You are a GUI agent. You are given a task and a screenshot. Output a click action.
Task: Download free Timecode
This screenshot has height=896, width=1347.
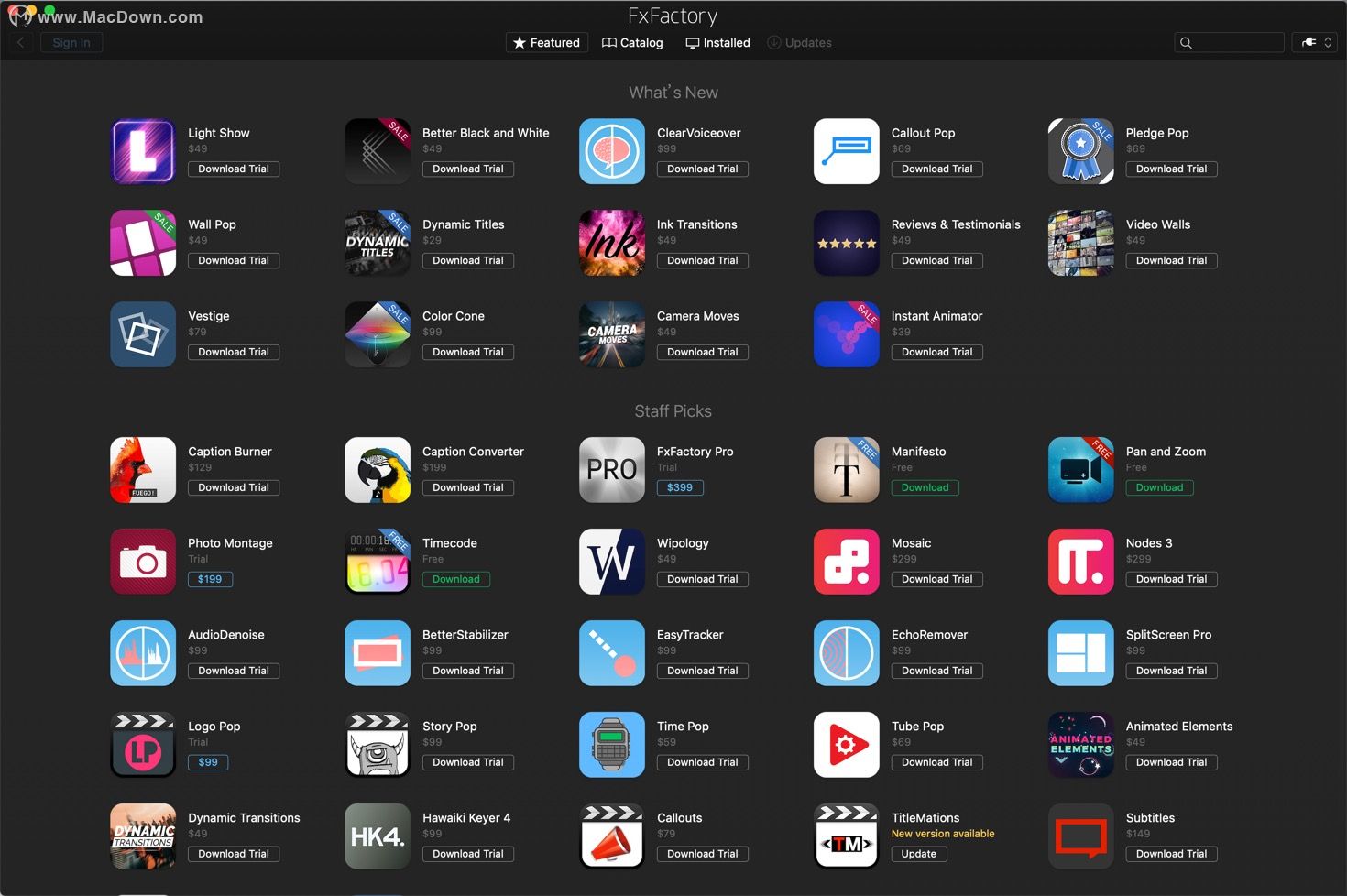tap(456, 580)
